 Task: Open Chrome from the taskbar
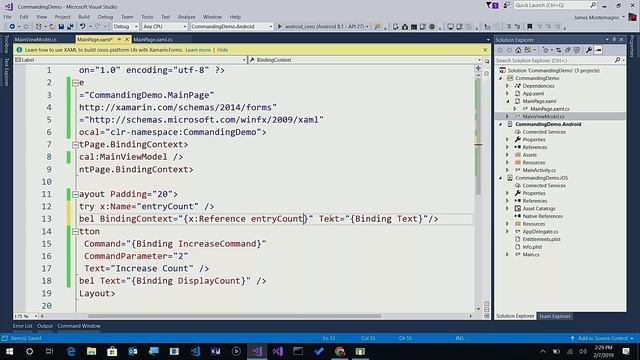tap(340, 351)
